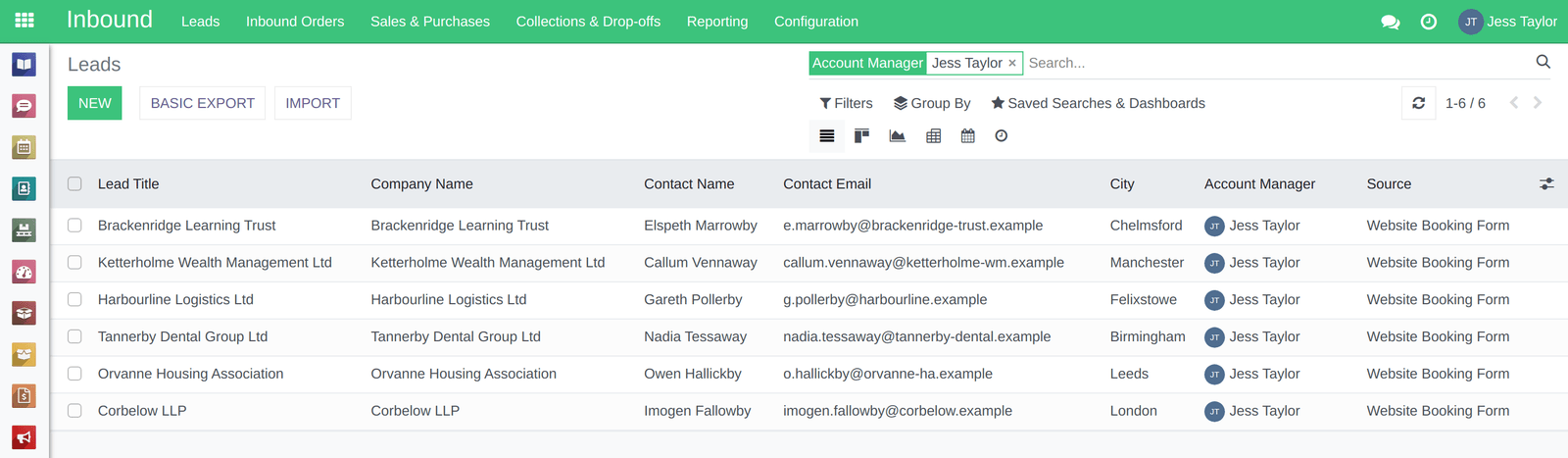Open the red megaphone marketing app in sidebar
Image resolution: width=1568 pixels, height=458 pixels.
point(24,437)
